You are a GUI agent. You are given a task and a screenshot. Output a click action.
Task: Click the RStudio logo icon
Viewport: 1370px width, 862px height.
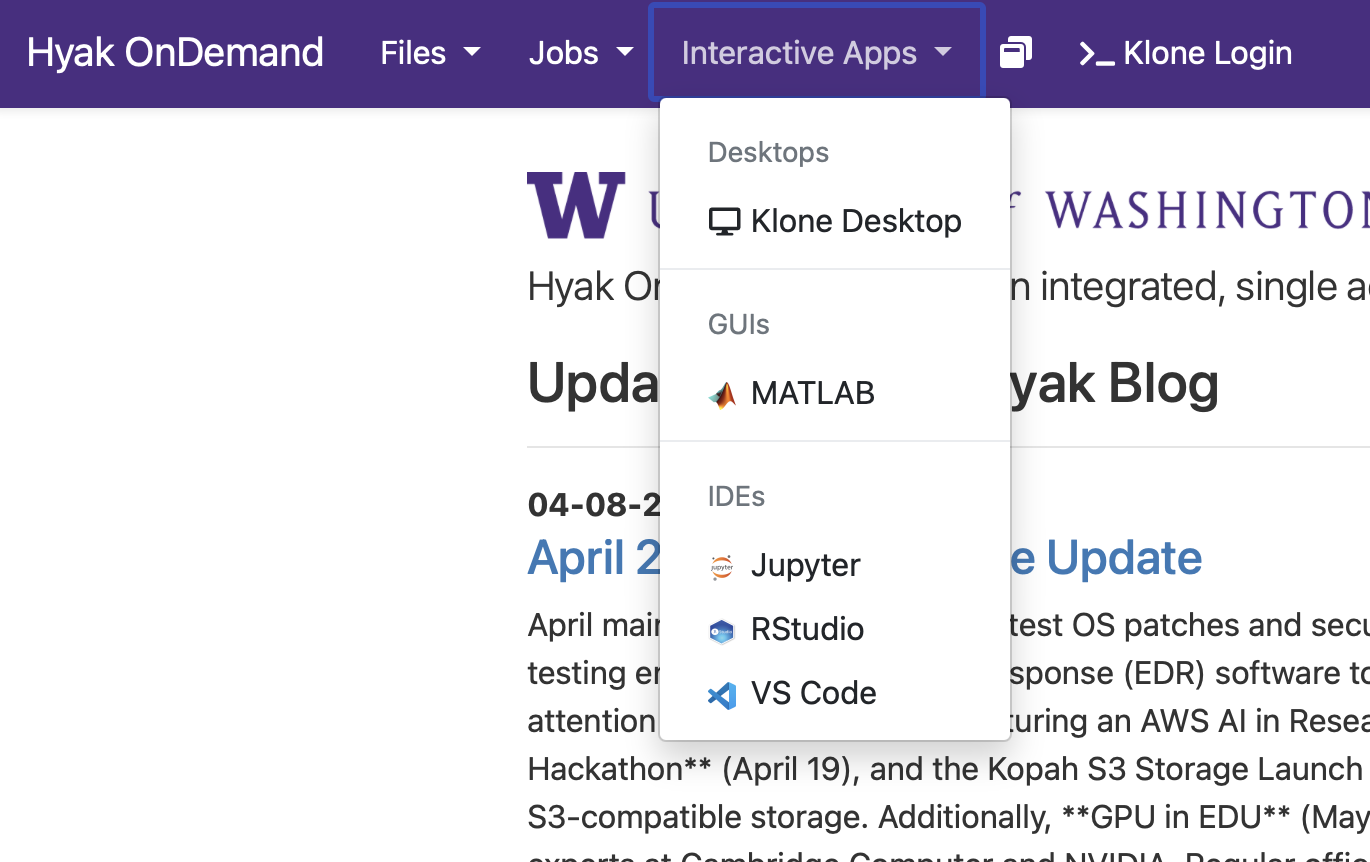click(722, 630)
